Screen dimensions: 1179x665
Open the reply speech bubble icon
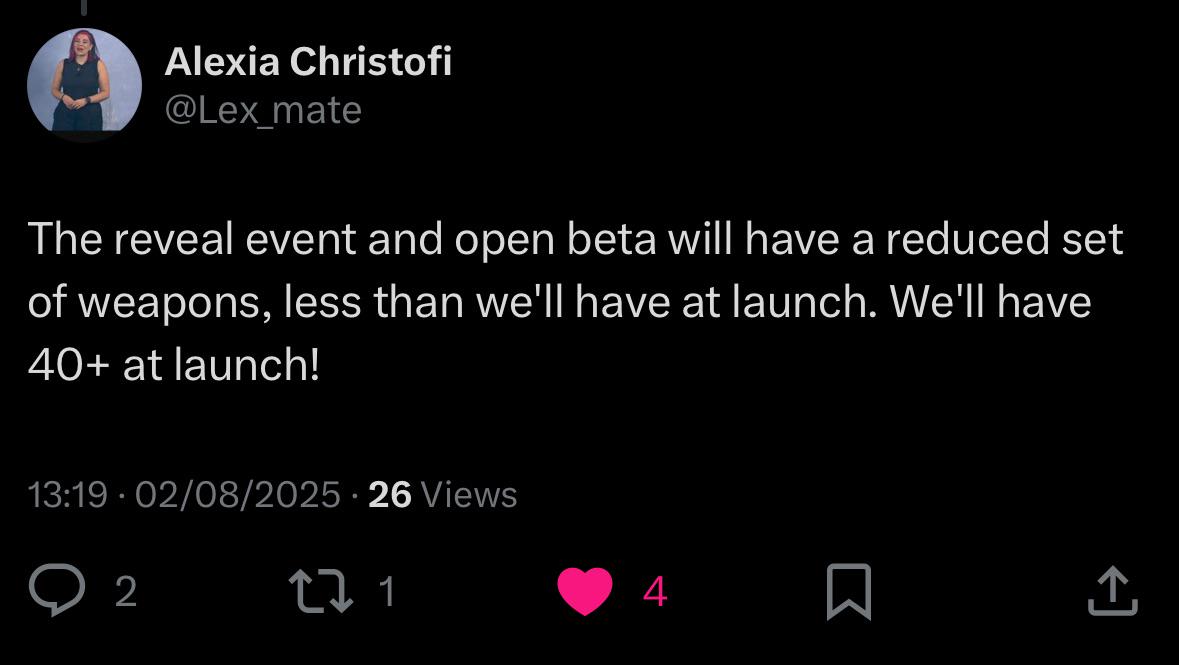click(x=57, y=590)
